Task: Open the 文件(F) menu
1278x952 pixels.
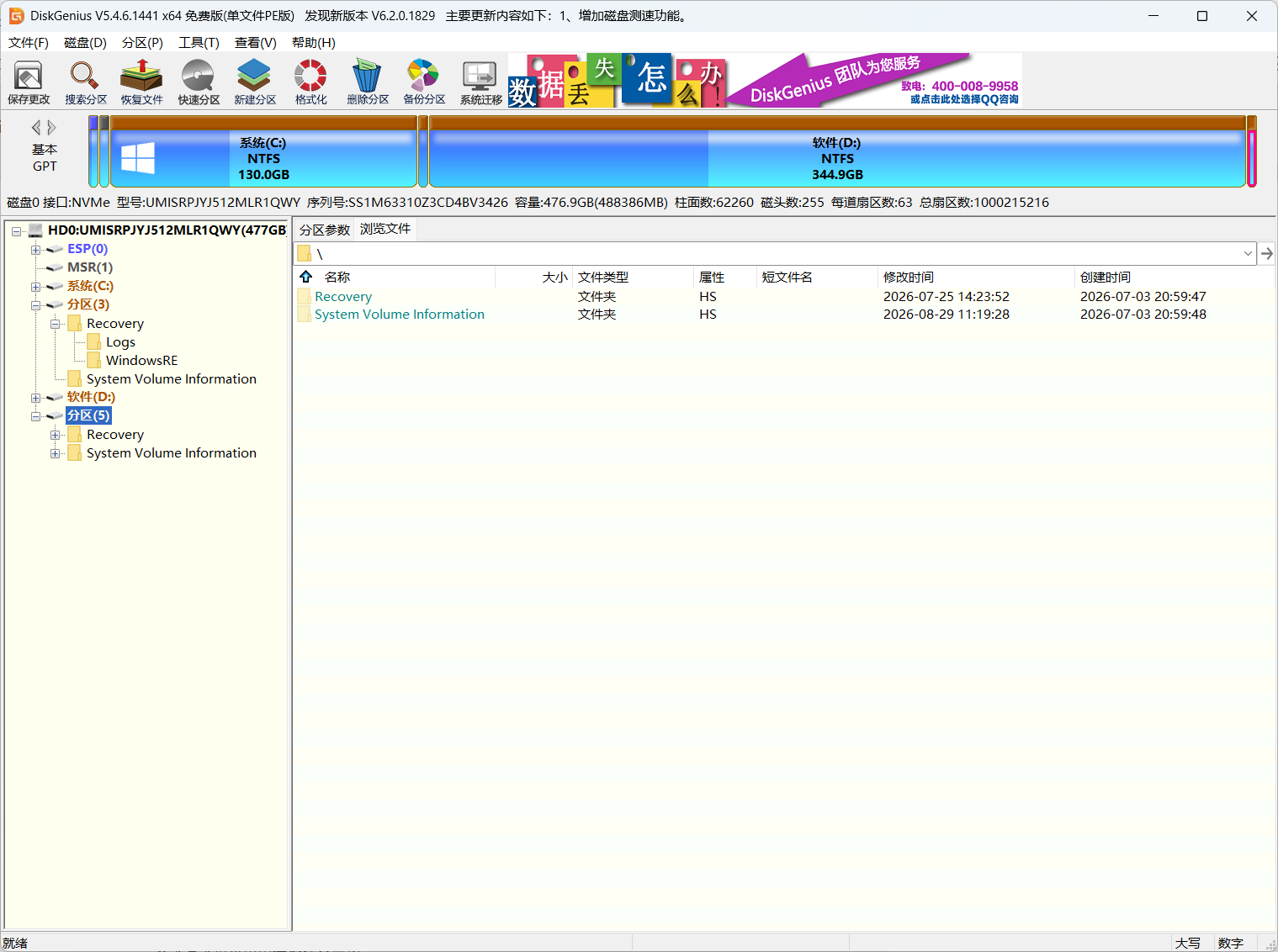Action: pyautogui.click(x=29, y=43)
